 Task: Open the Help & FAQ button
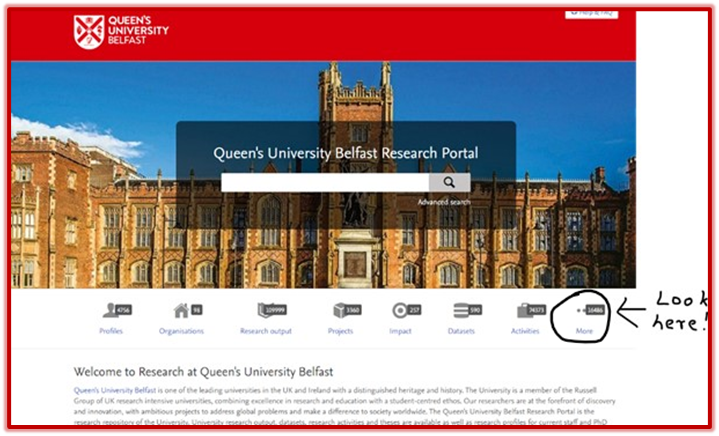point(592,14)
